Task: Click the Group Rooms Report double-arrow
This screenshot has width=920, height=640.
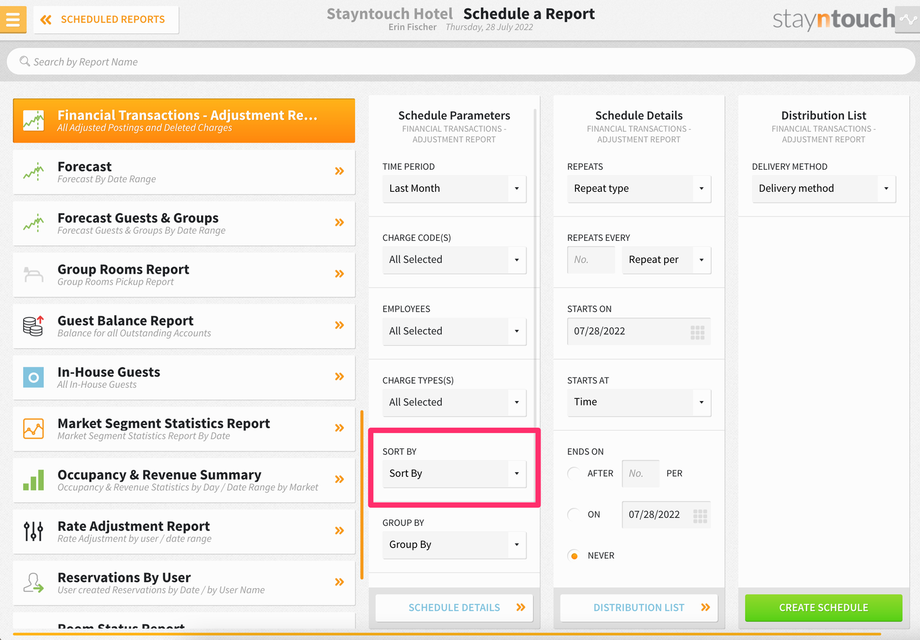Action: point(339,274)
